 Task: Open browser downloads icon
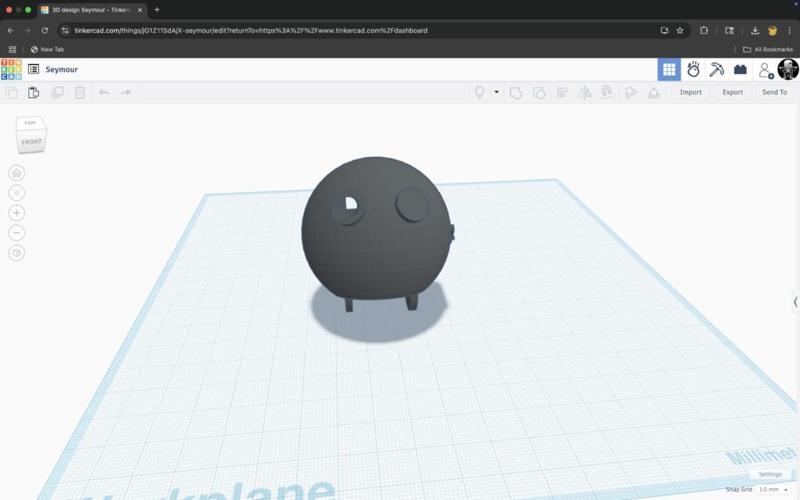[755, 31]
